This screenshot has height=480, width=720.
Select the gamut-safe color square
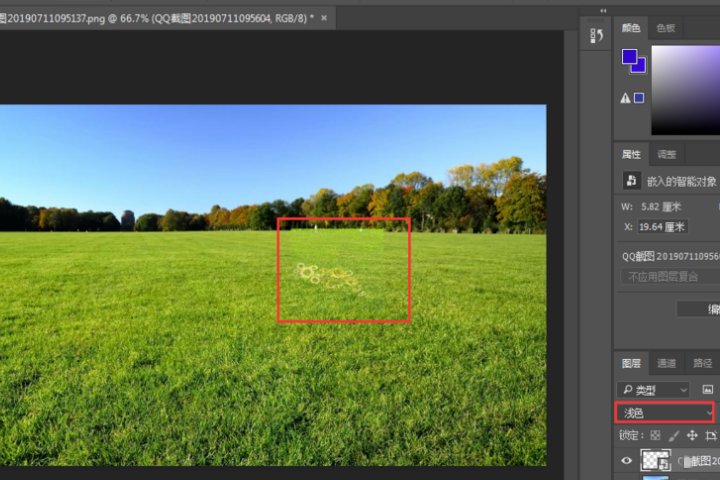tap(639, 98)
